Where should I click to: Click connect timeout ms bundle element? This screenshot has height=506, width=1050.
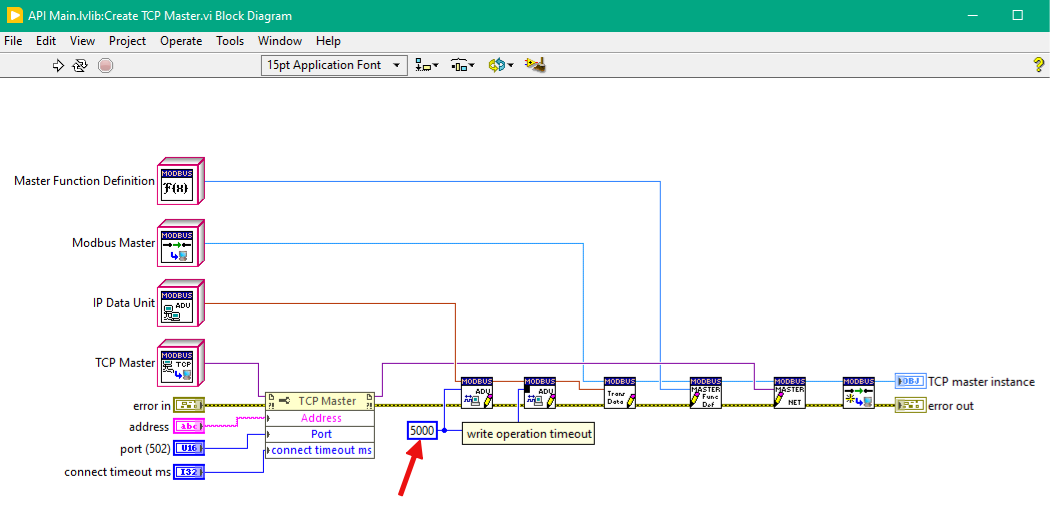(320, 450)
